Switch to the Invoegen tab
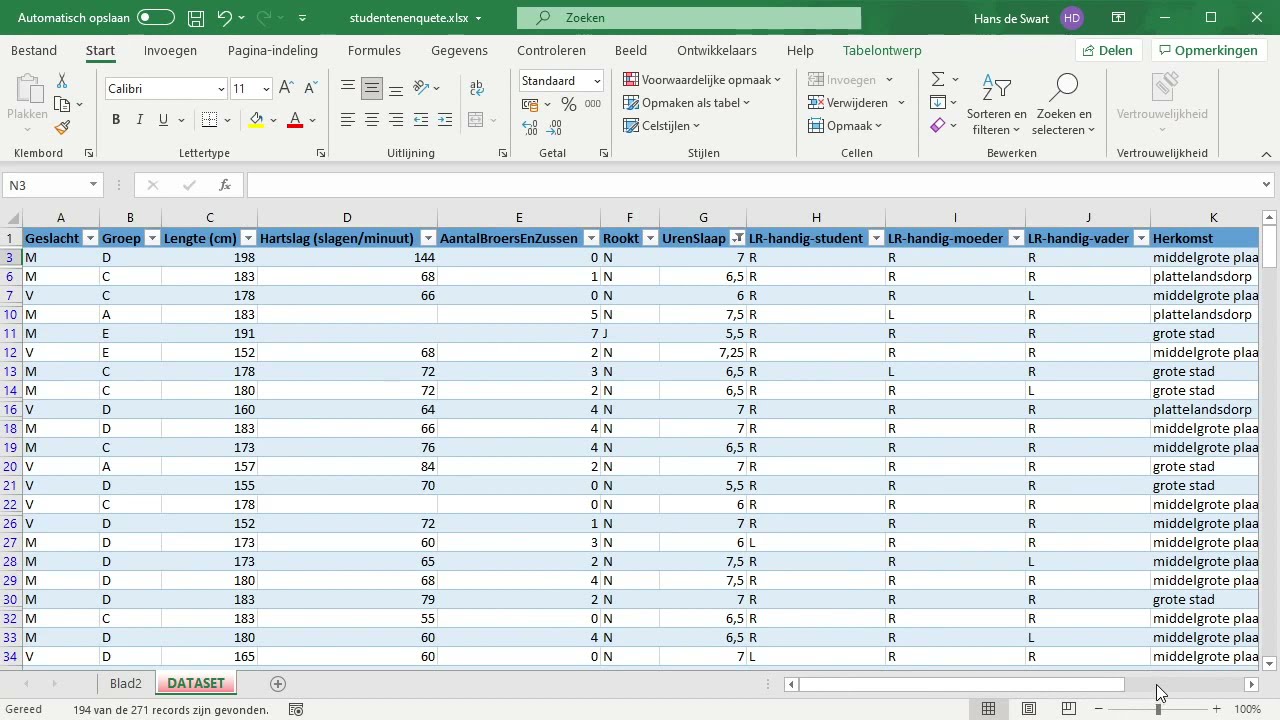Screen dimensions: 1280x720 coord(170,51)
